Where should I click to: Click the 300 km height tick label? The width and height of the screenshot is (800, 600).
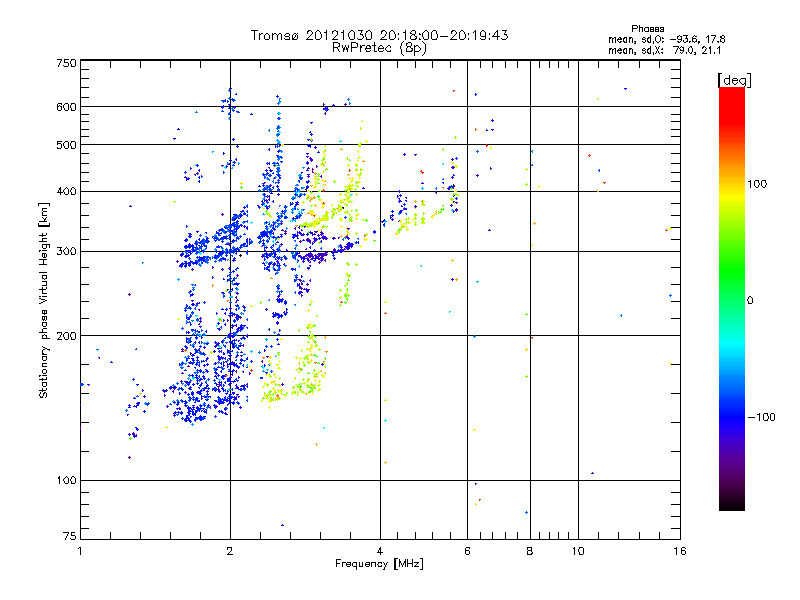(x=66, y=251)
